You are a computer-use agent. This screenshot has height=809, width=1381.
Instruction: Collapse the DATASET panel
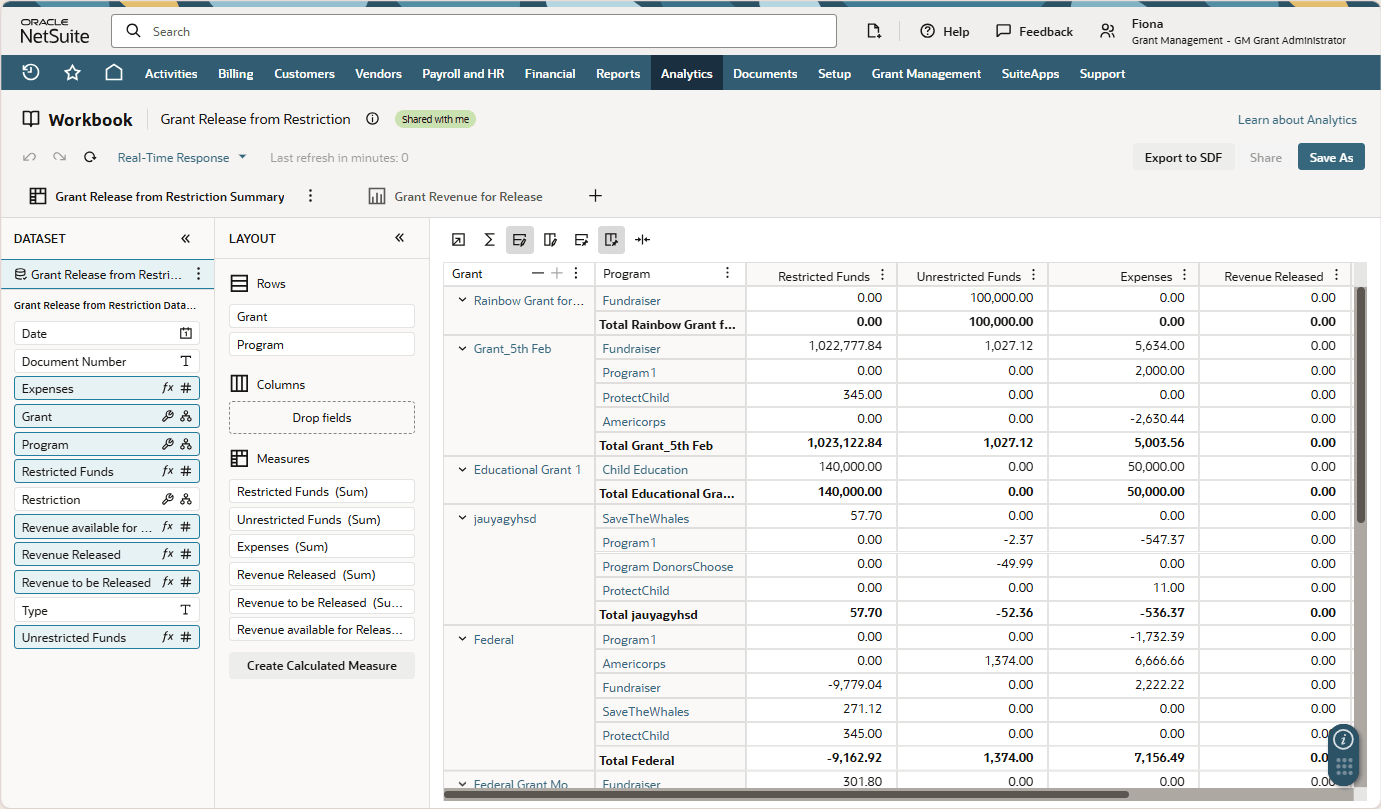coord(185,238)
